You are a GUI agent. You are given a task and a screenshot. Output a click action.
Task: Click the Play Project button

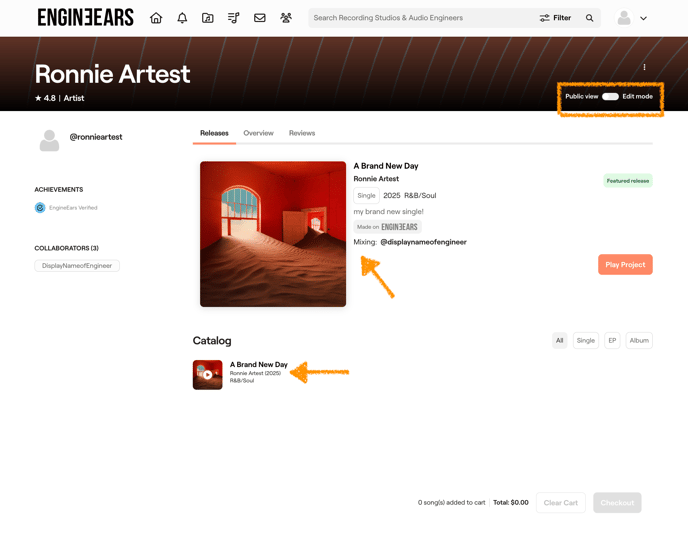tap(625, 265)
